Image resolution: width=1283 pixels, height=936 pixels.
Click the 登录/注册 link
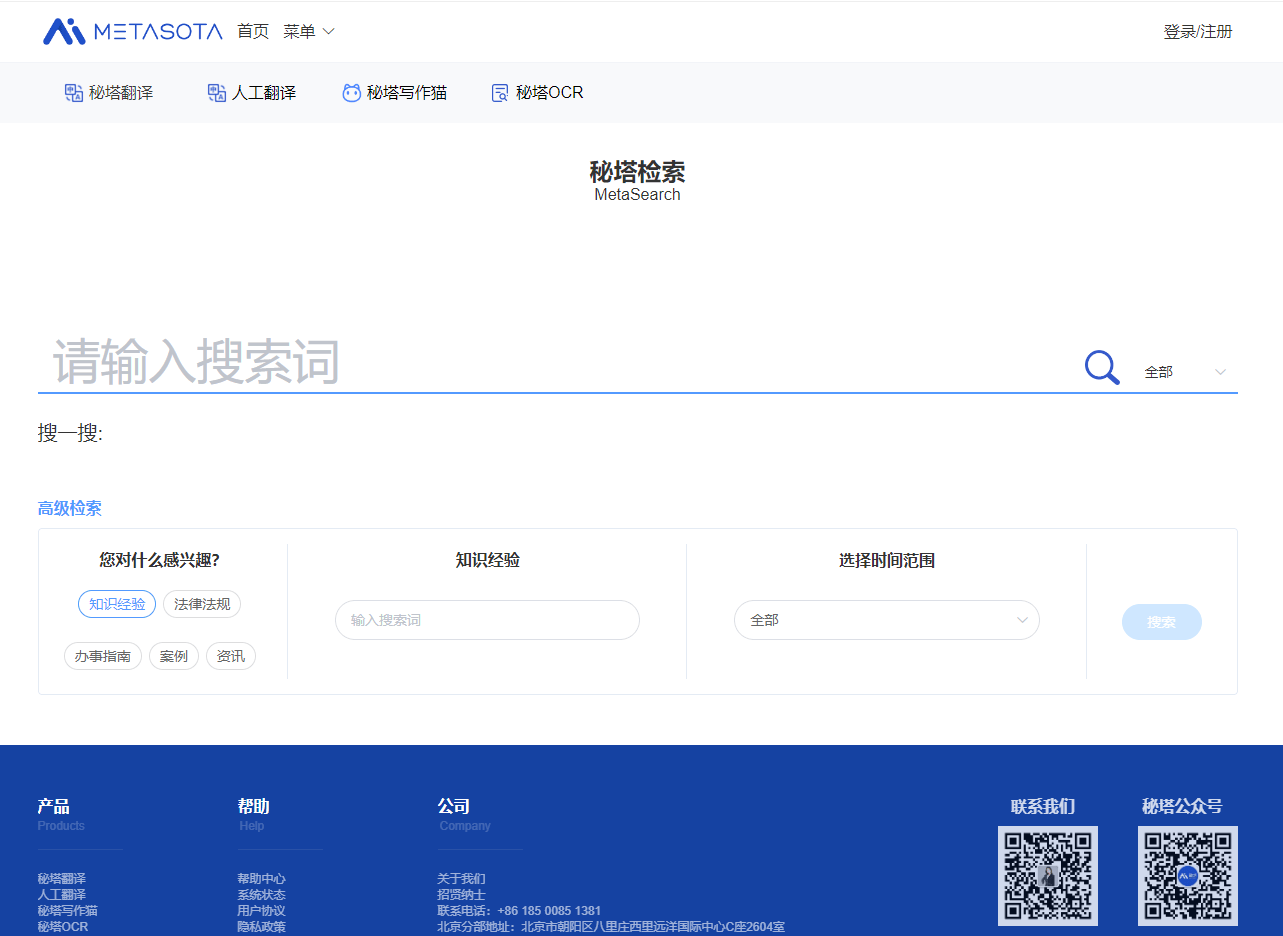point(1198,31)
